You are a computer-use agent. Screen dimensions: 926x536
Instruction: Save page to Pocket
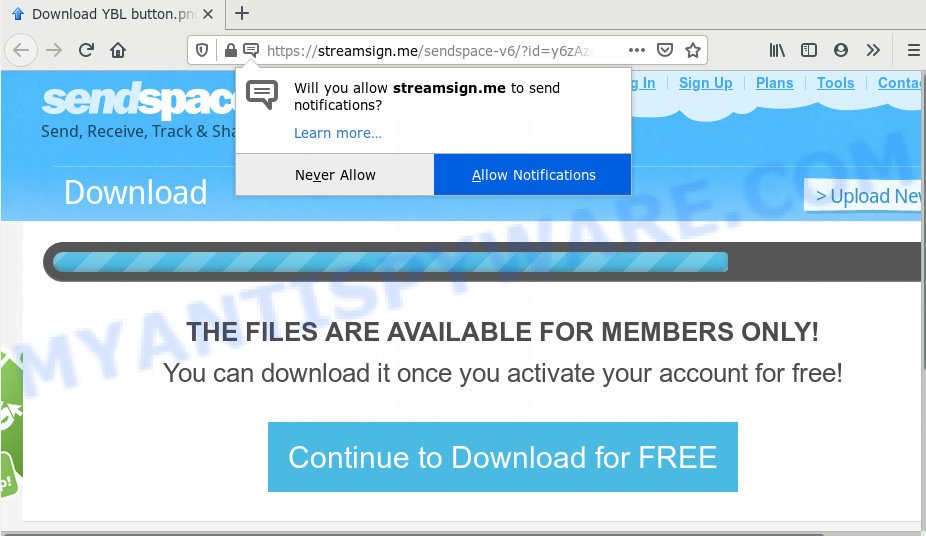pyautogui.click(x=665, y=50)
